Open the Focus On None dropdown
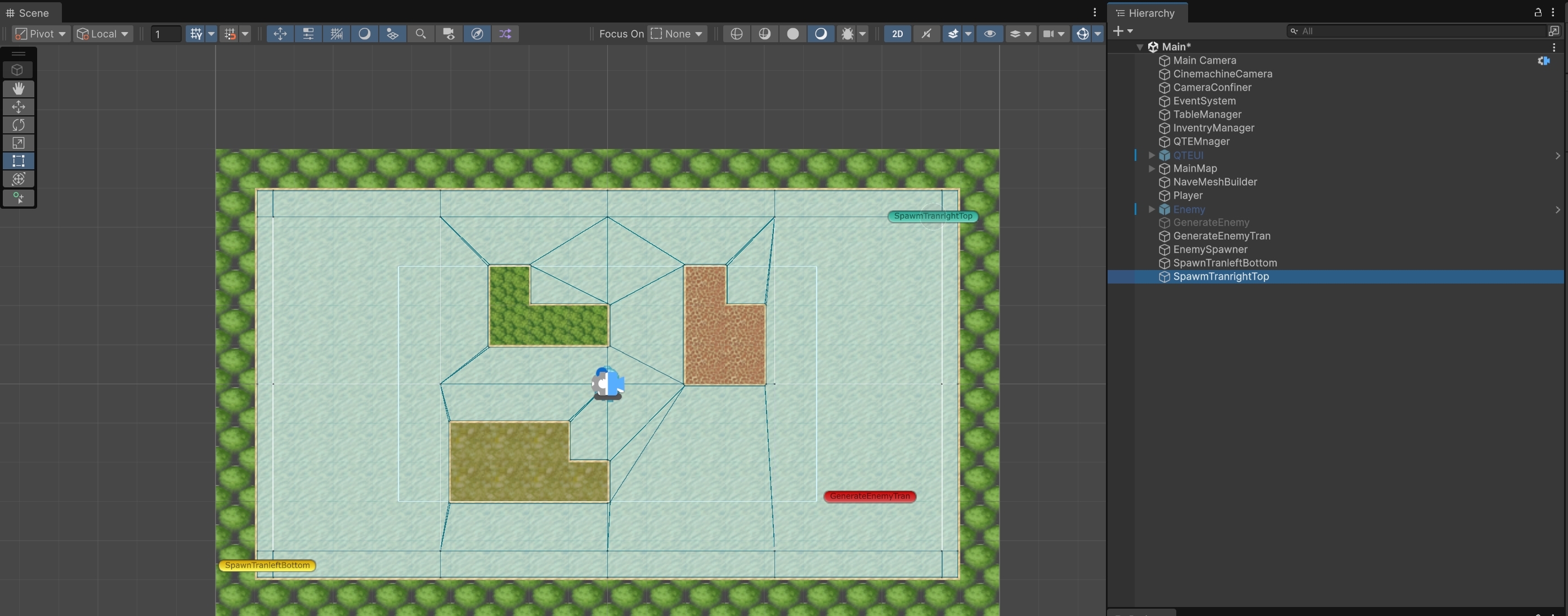 (677, 34)
